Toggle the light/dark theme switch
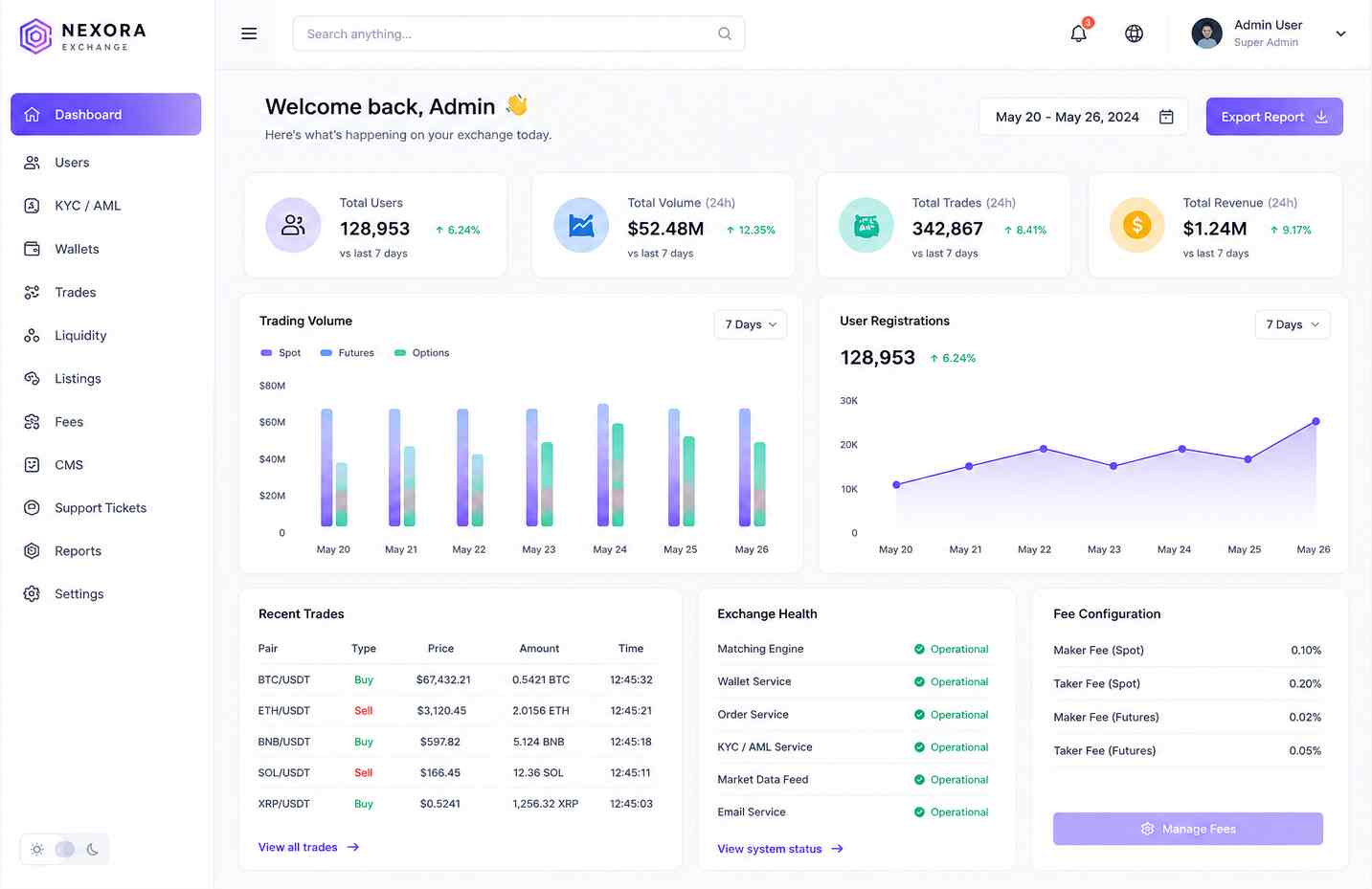Image resolution: width=1372 pixels, height=889 pixels. click(64, 849)
